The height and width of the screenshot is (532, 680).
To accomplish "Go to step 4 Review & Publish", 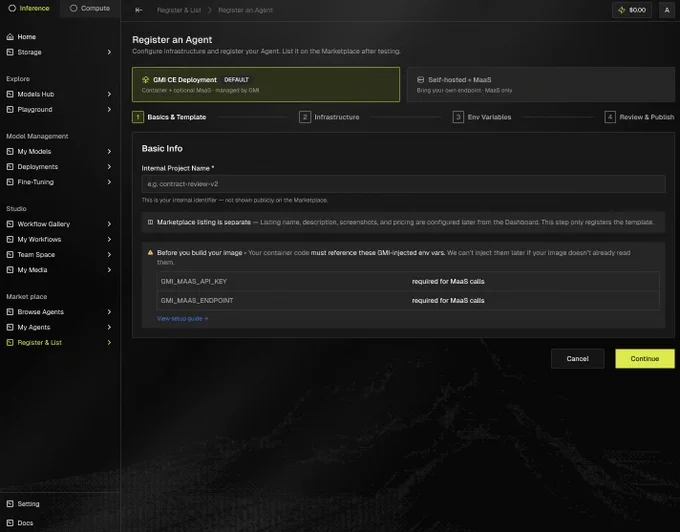I will pos(639,117).
